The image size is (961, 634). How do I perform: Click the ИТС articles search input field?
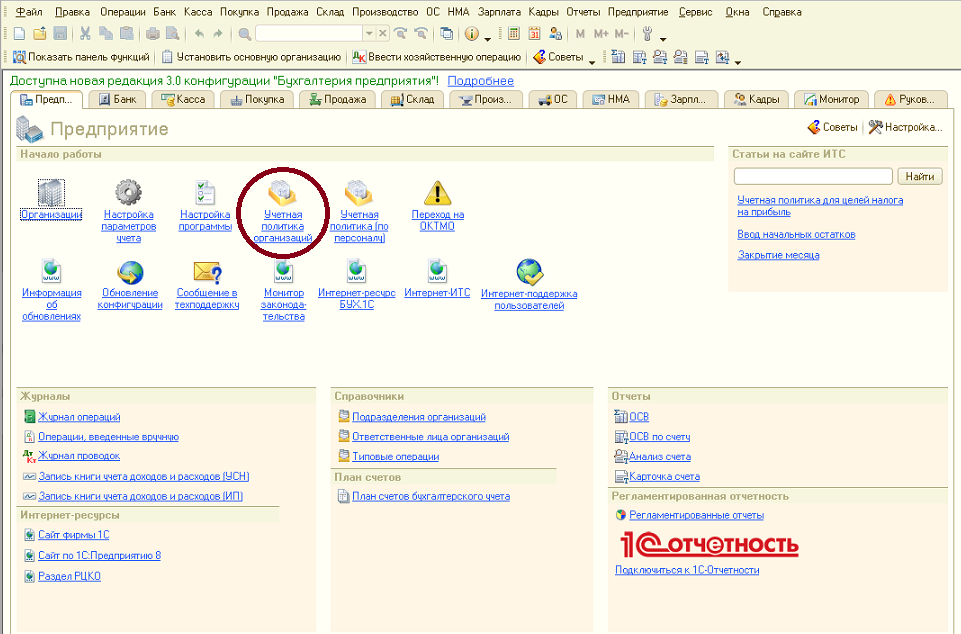(813, 177)
